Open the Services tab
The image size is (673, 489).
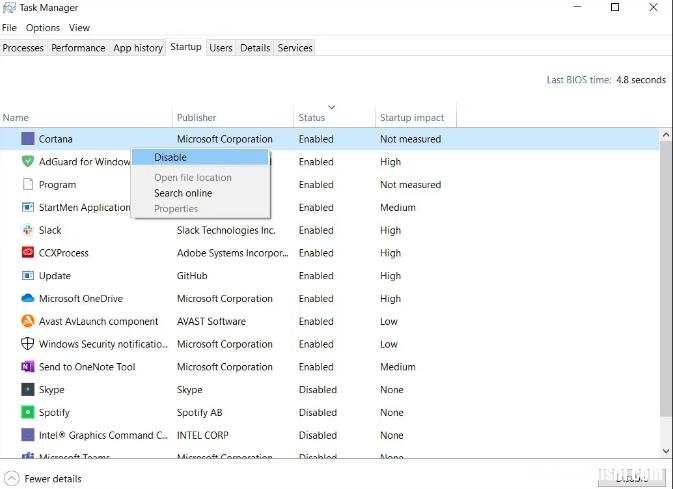(x=295, y=48)
